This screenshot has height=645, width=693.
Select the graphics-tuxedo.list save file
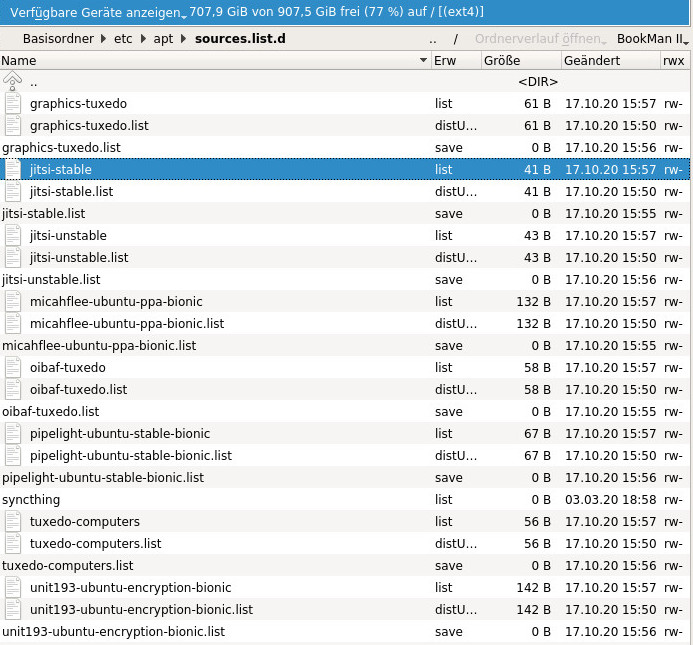345,147
